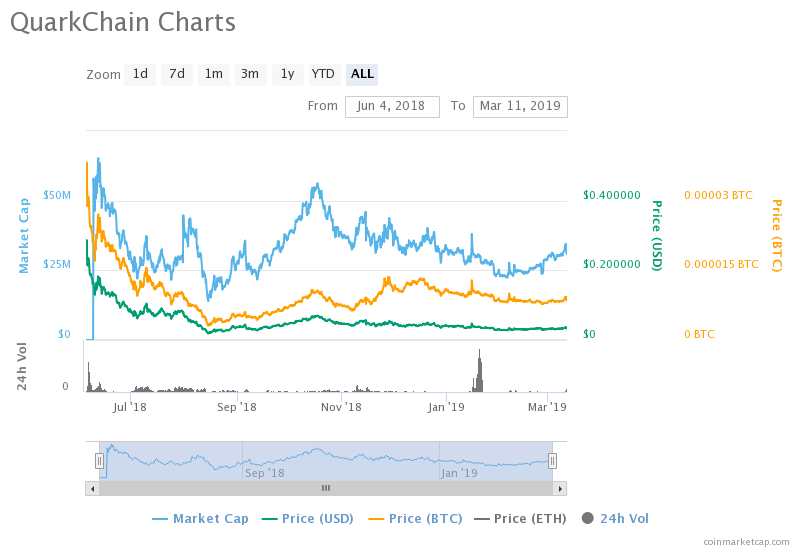Click the coinmarketcap.com credit text

click(746, 542)
